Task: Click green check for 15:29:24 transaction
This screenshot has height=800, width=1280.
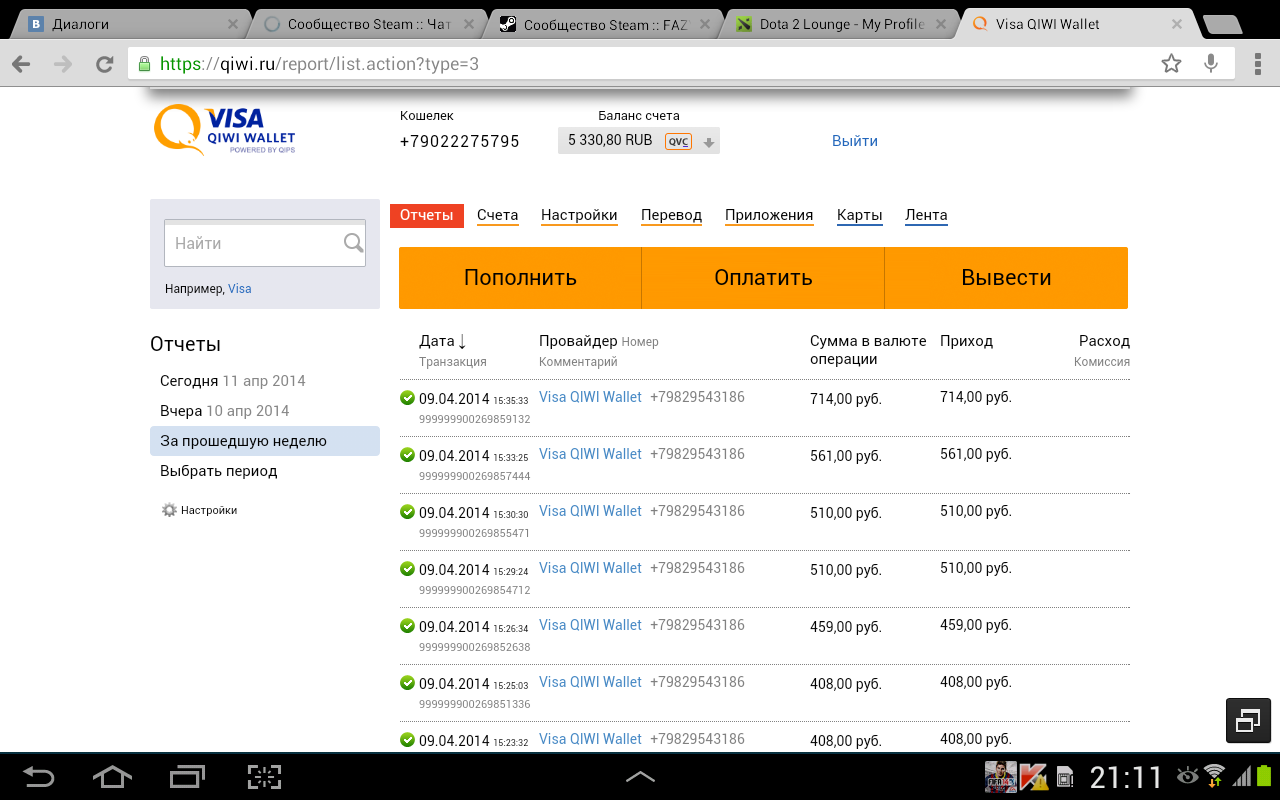Action: click(x=407, y=569)
